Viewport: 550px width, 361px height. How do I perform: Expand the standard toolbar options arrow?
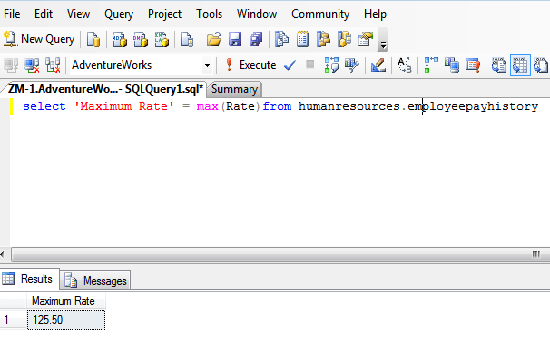pos(383,41)
